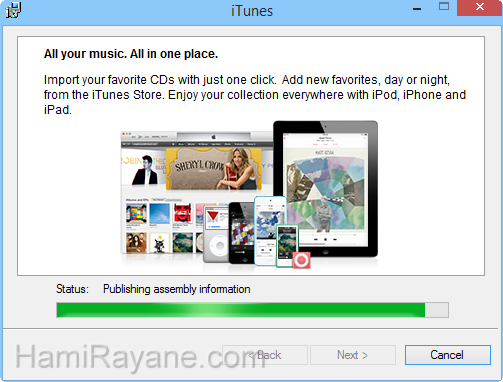Screen dimensions: 503x382
Task: Click the "Import your favorite CDs" paragraph
Action: coord(255,95)
